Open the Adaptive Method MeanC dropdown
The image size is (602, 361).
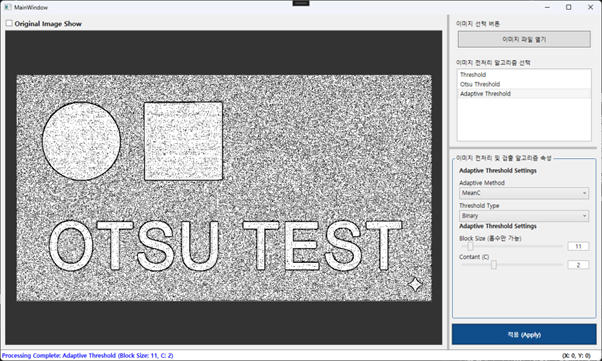524,193
